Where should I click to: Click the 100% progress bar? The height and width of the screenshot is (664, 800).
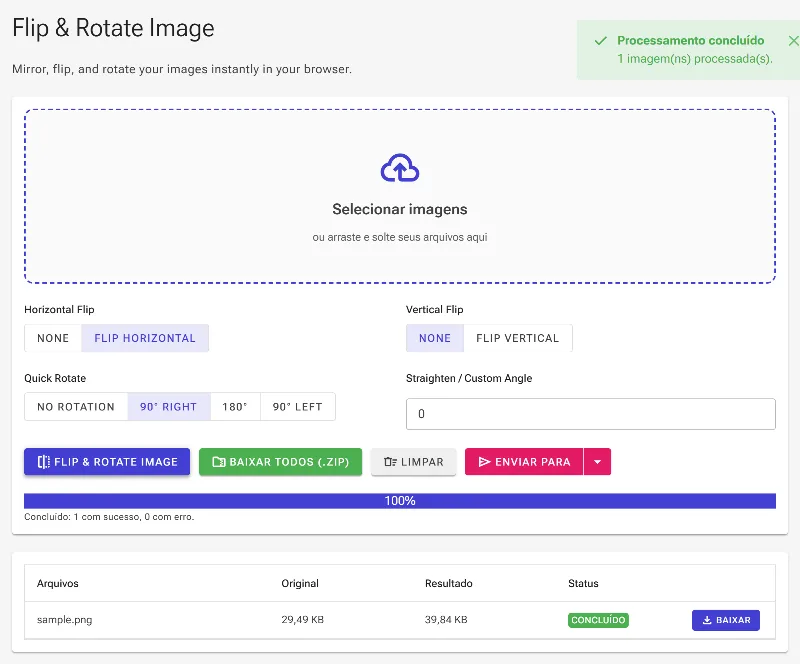point(399,501)
